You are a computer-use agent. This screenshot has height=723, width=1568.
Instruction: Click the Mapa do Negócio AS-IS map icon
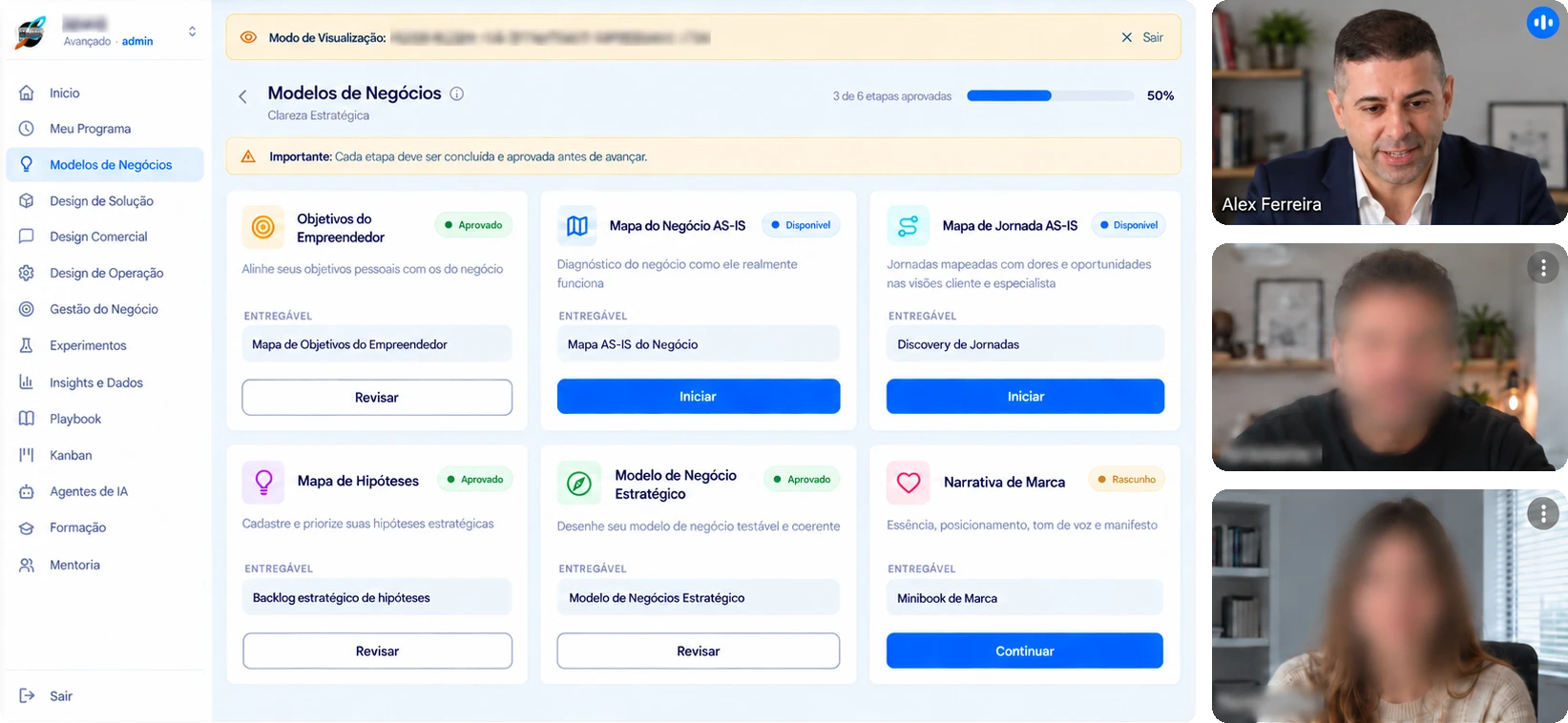[x=577, y=226]
